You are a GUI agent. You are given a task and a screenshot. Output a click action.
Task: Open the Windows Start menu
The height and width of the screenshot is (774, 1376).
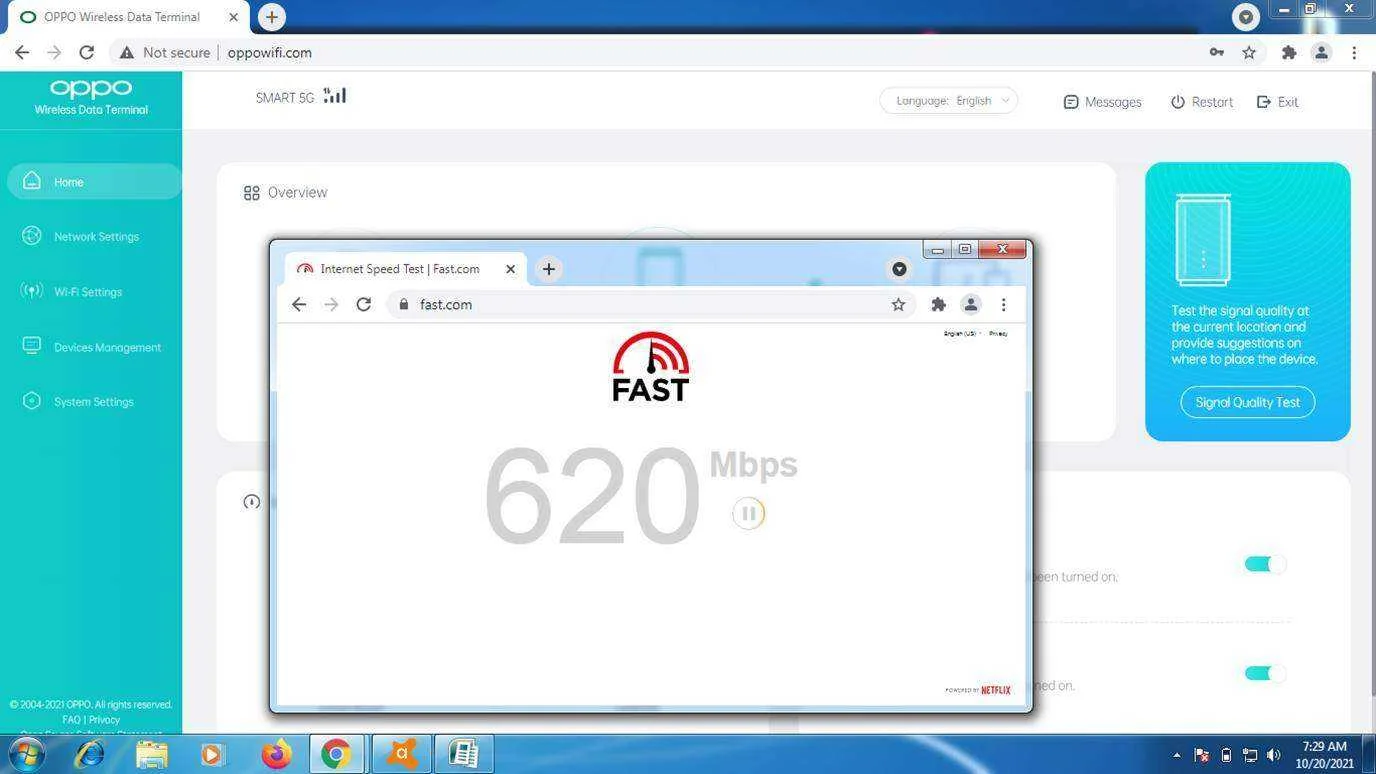pos(27,753)
